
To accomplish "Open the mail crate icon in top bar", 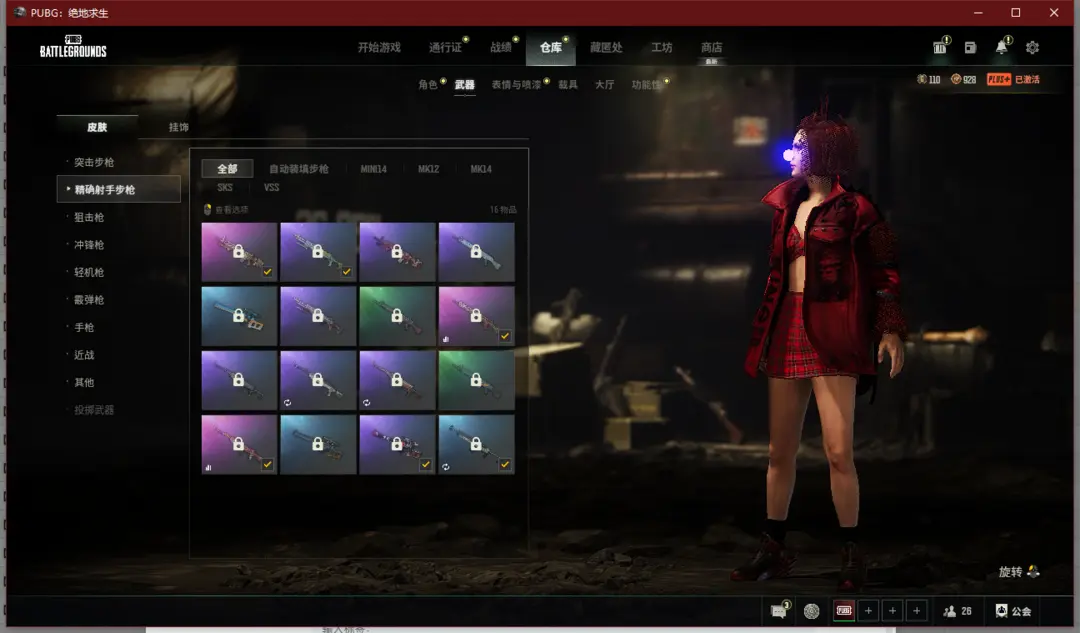I will [x=939, y=47].
